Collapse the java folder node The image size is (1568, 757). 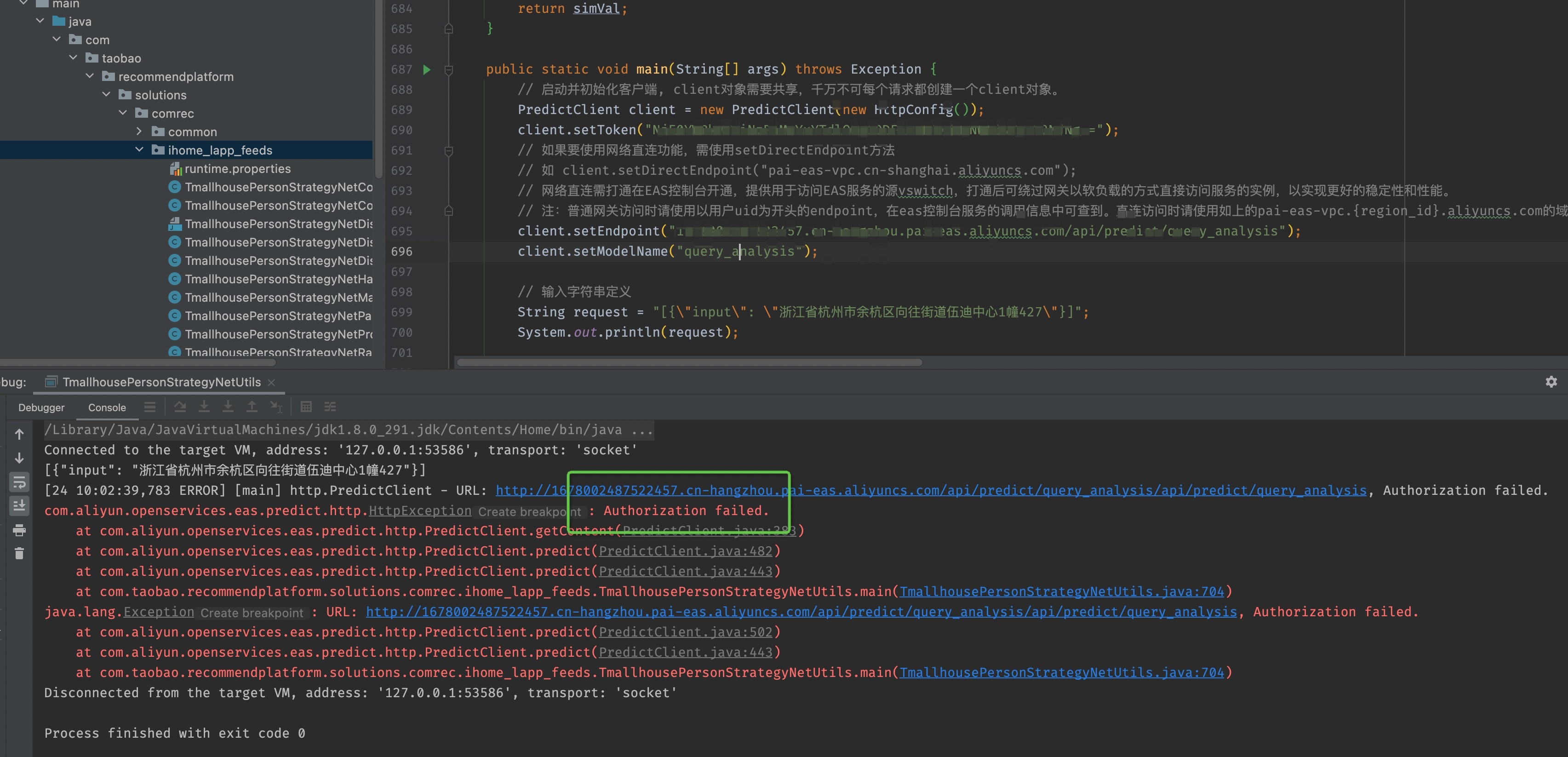[x=40, y=21]
